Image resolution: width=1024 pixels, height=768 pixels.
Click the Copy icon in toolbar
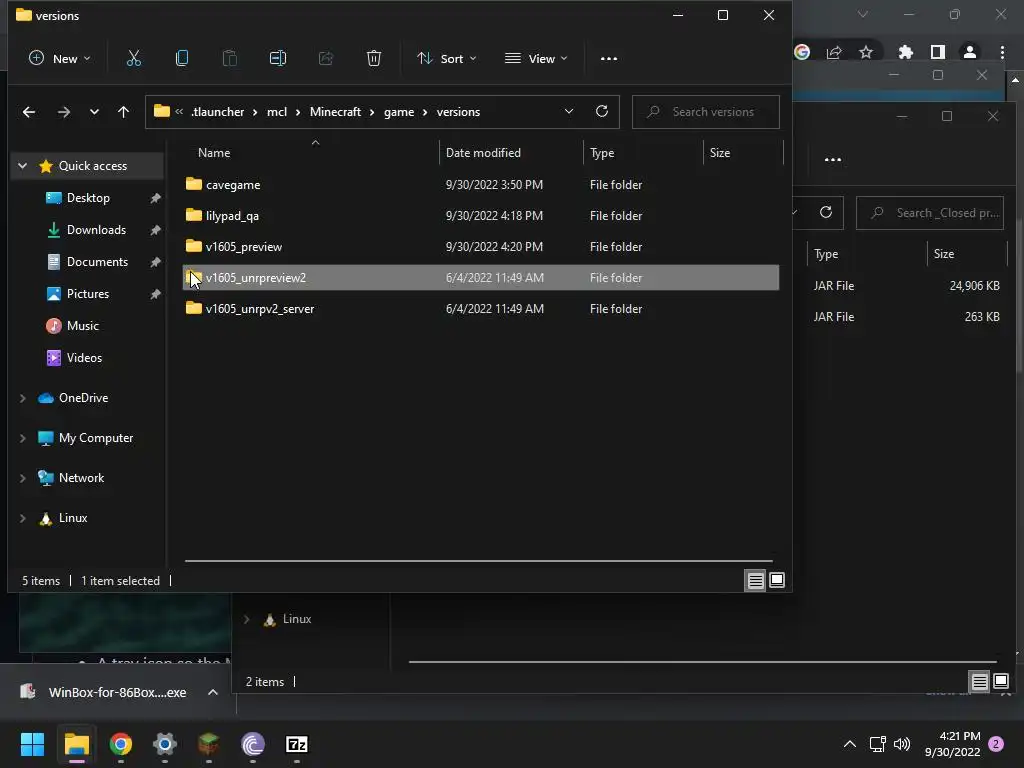(182, 58)
